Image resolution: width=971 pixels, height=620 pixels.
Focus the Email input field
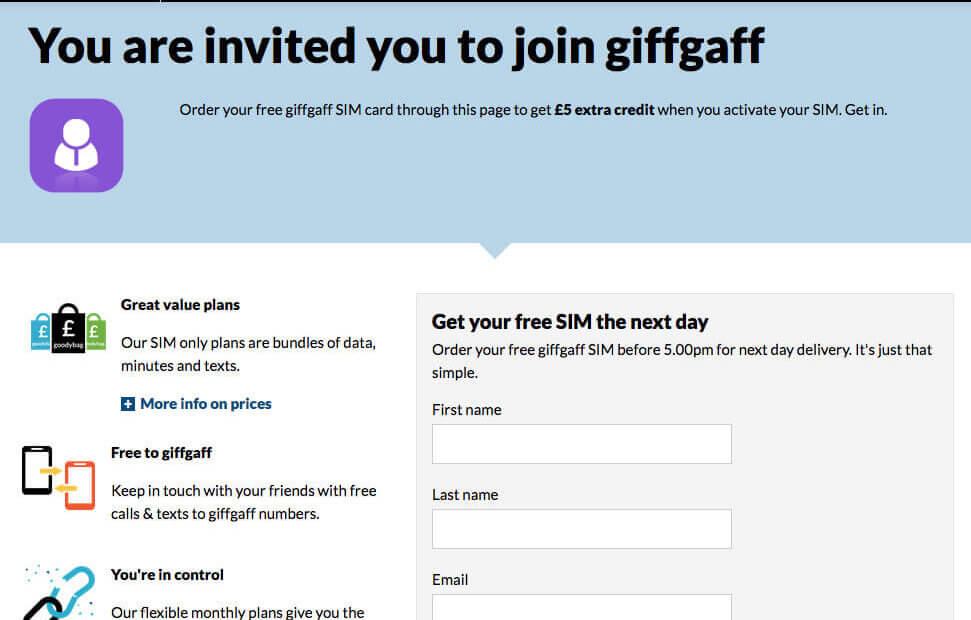pos(581,607)
